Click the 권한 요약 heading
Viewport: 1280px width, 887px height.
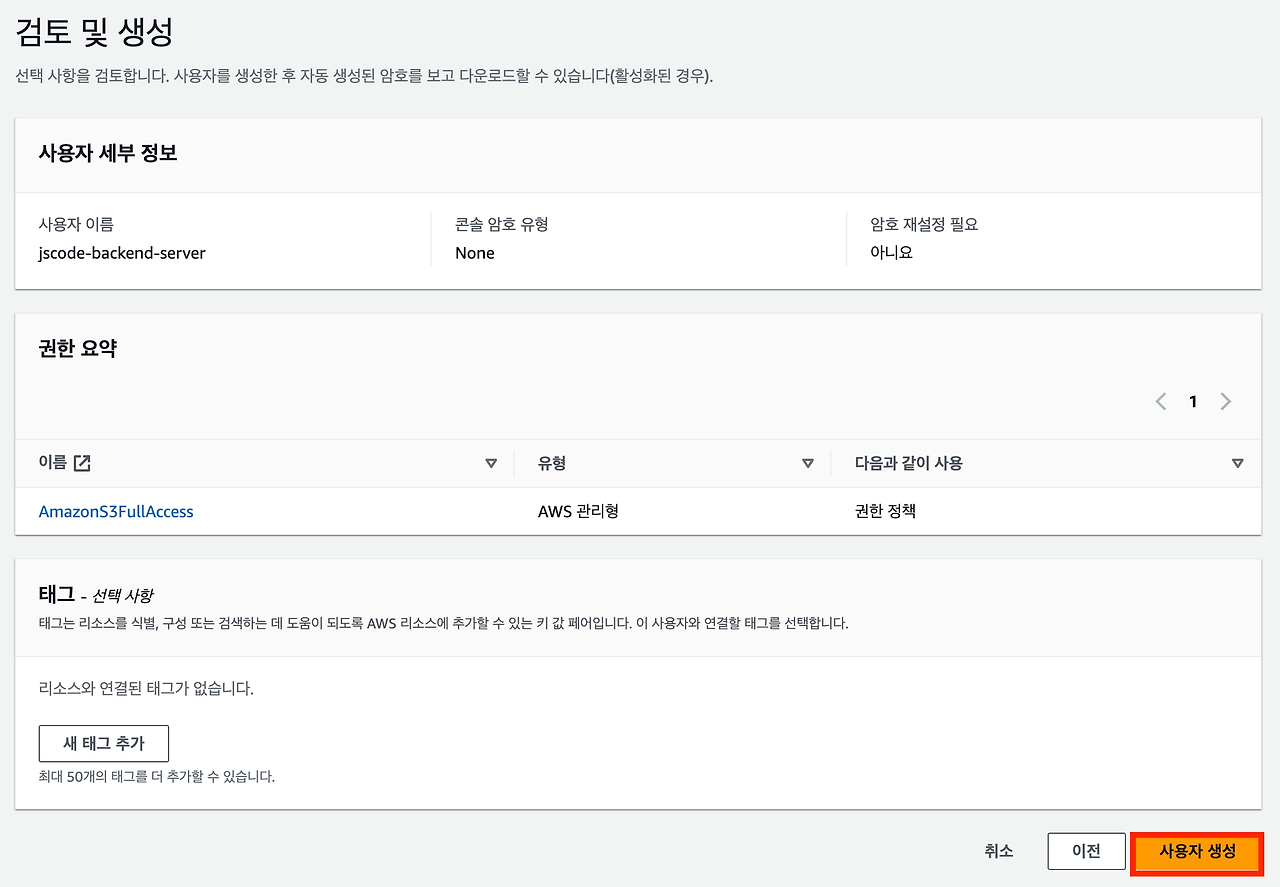tap(78, 348)
